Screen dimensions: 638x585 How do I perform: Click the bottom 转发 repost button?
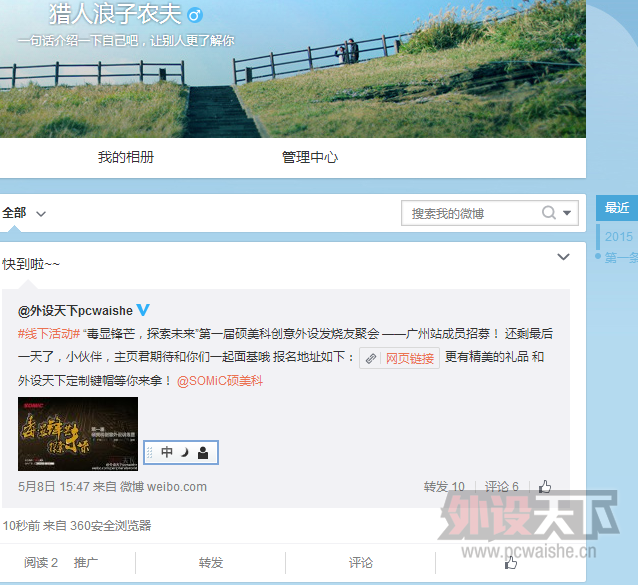coord(211,563)
